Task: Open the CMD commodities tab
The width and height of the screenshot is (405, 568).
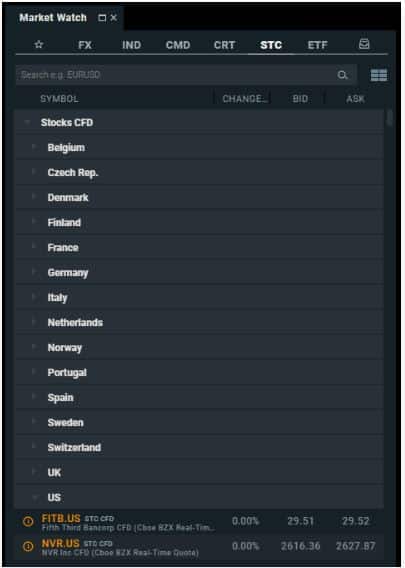Action: pyautogui.click(x=178, y=45)
